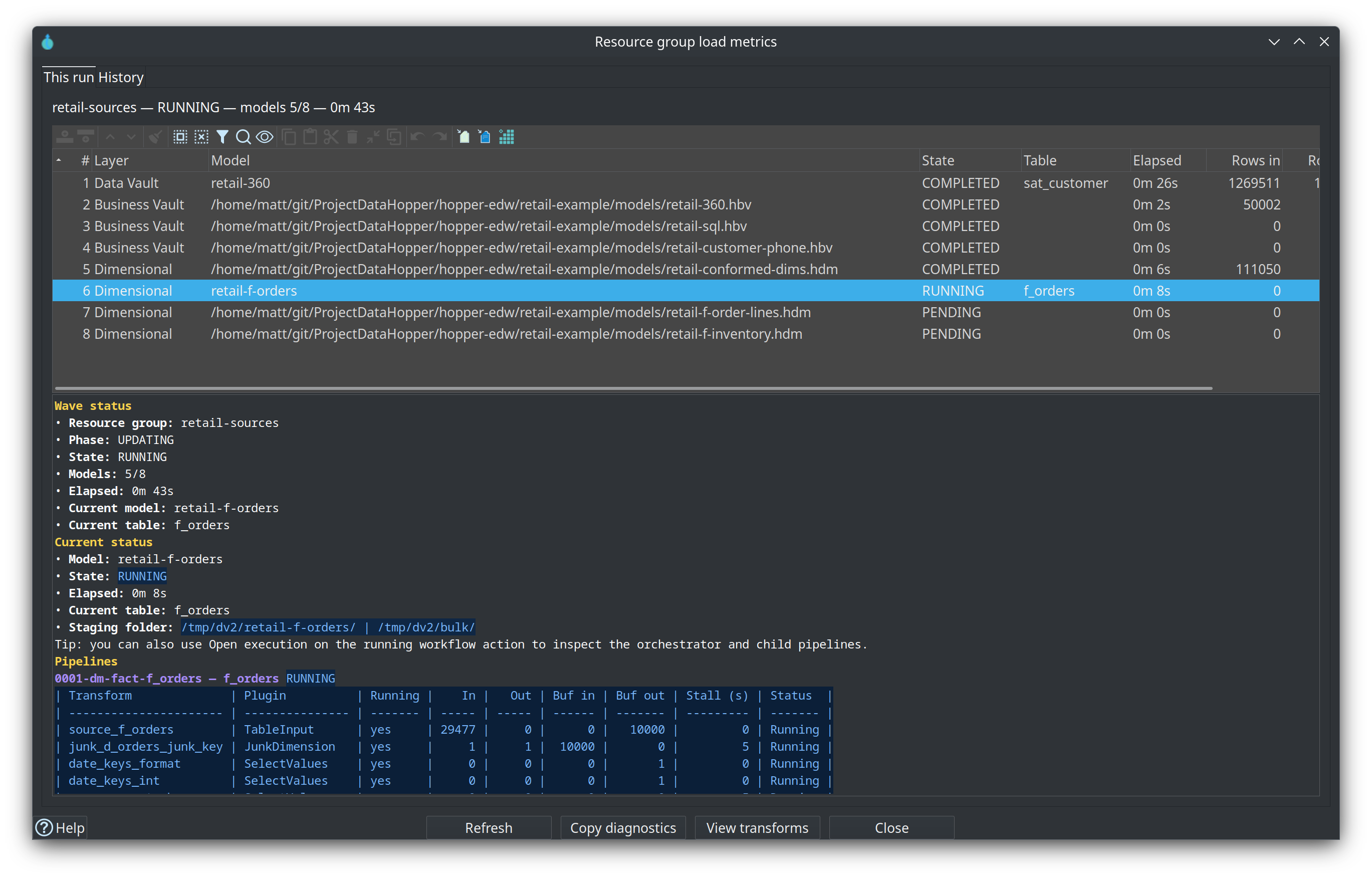
Task: Click the Copy diagnostics button
Action: [x=623, y=827]
